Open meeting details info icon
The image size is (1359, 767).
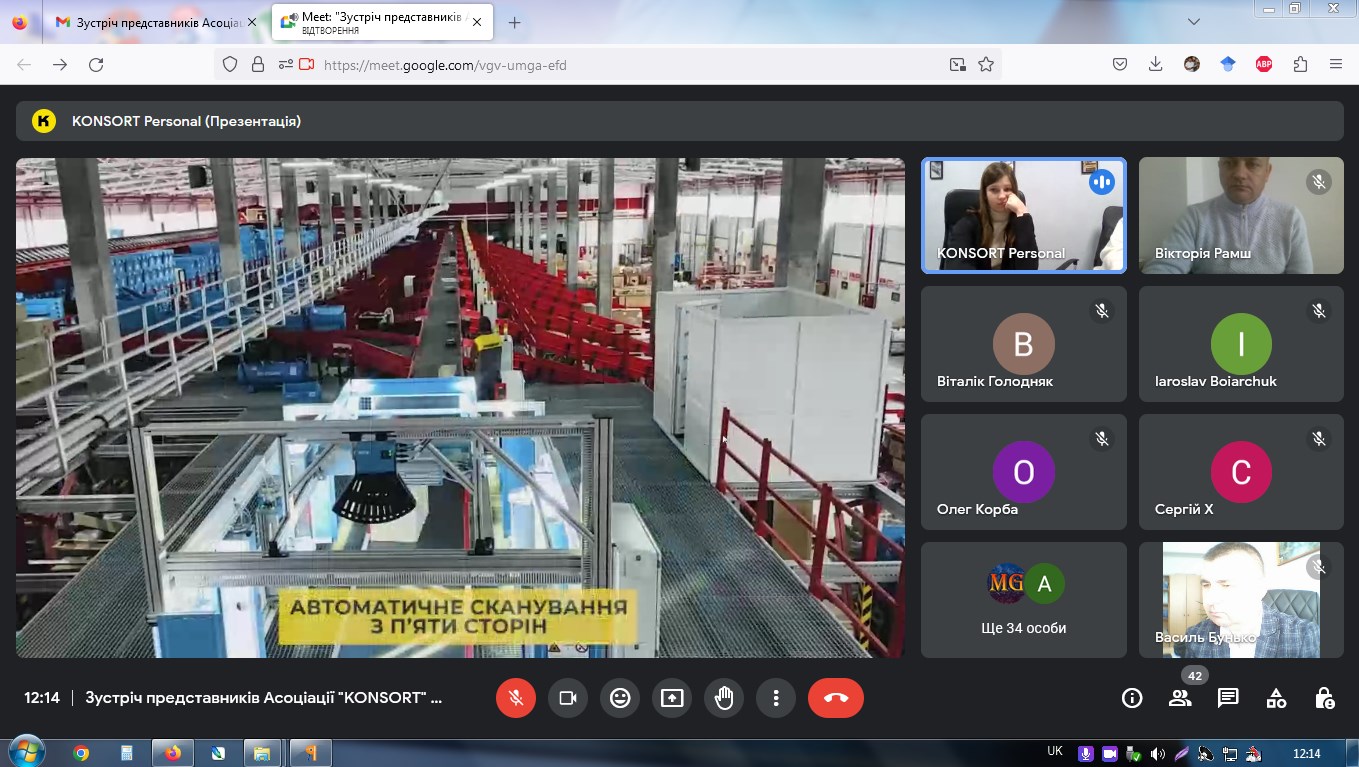pyautogui.click(x=1132, y=698)
